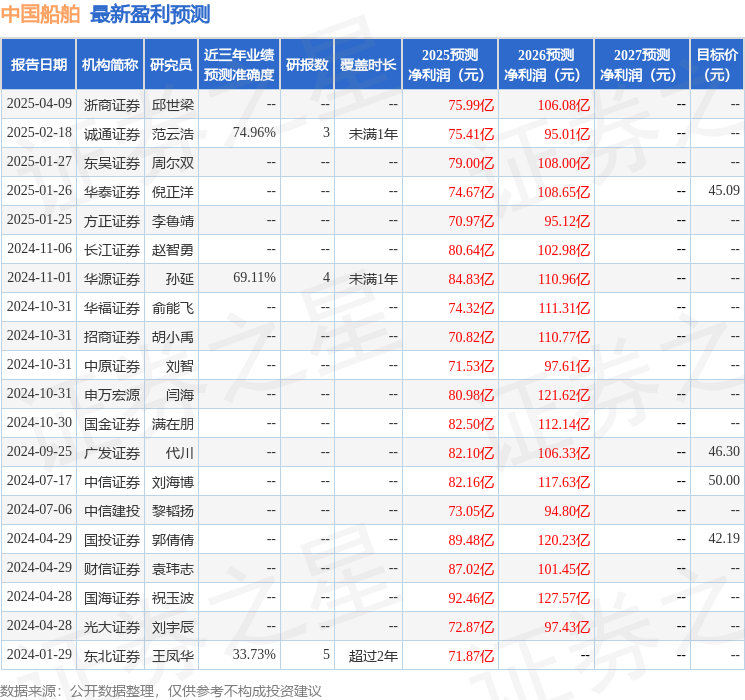Image resolution: width=745 pixels, height=700 pixels.
Task: Click 华福证券 institution cell
Action: click(x=112, y=308)
